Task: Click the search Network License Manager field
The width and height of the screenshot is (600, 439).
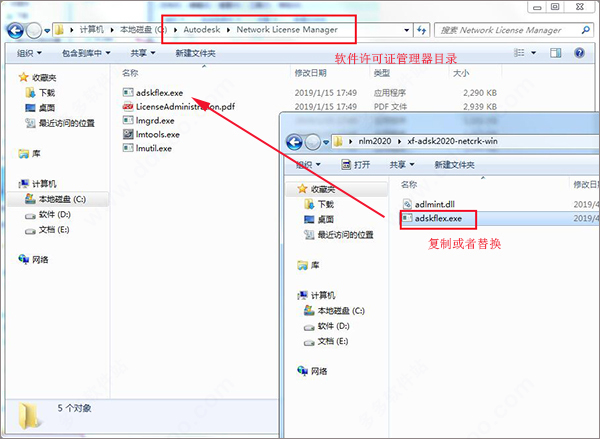Action: coord(507,30)
